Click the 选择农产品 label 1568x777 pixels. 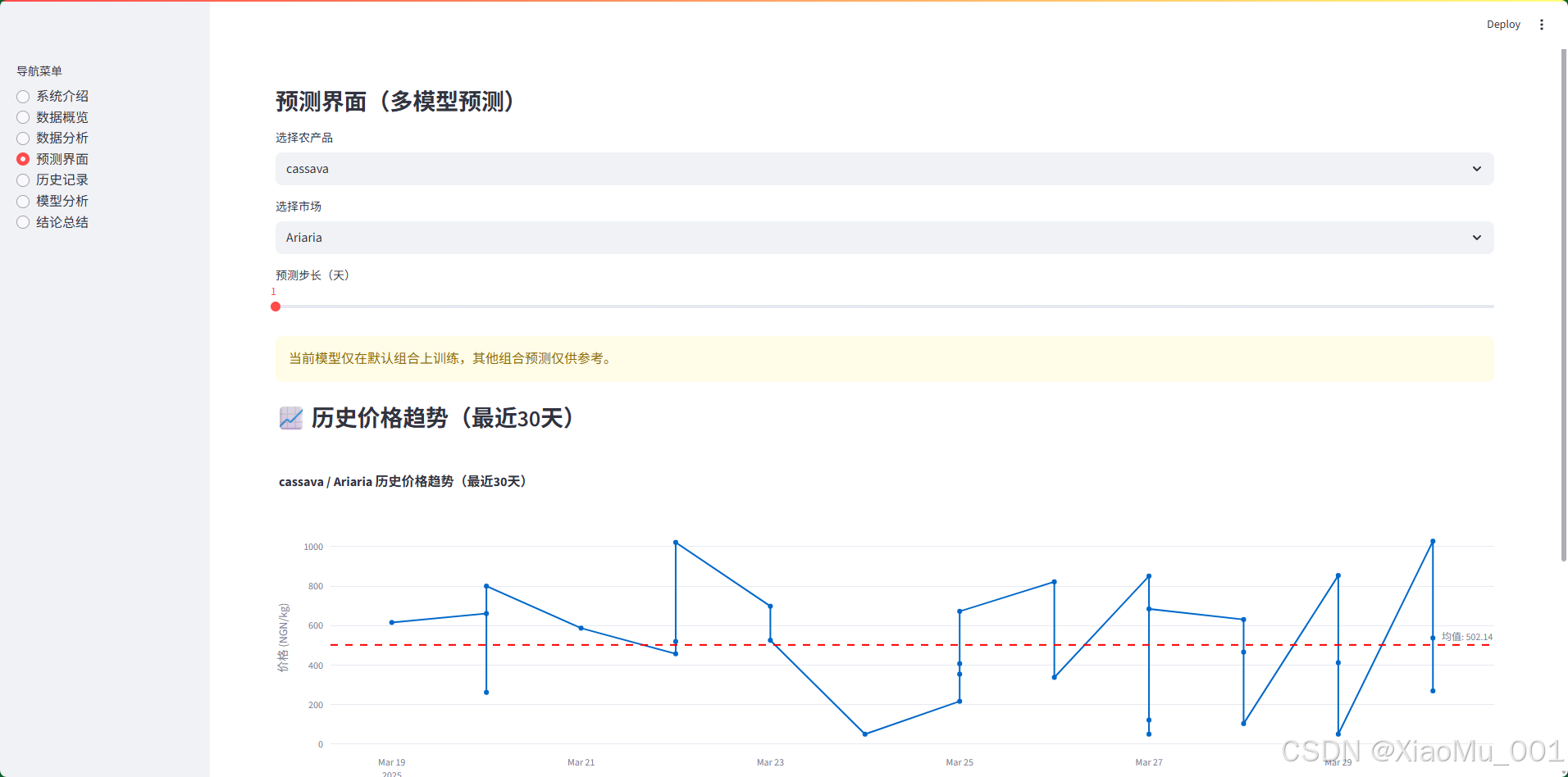pos(304,138)
